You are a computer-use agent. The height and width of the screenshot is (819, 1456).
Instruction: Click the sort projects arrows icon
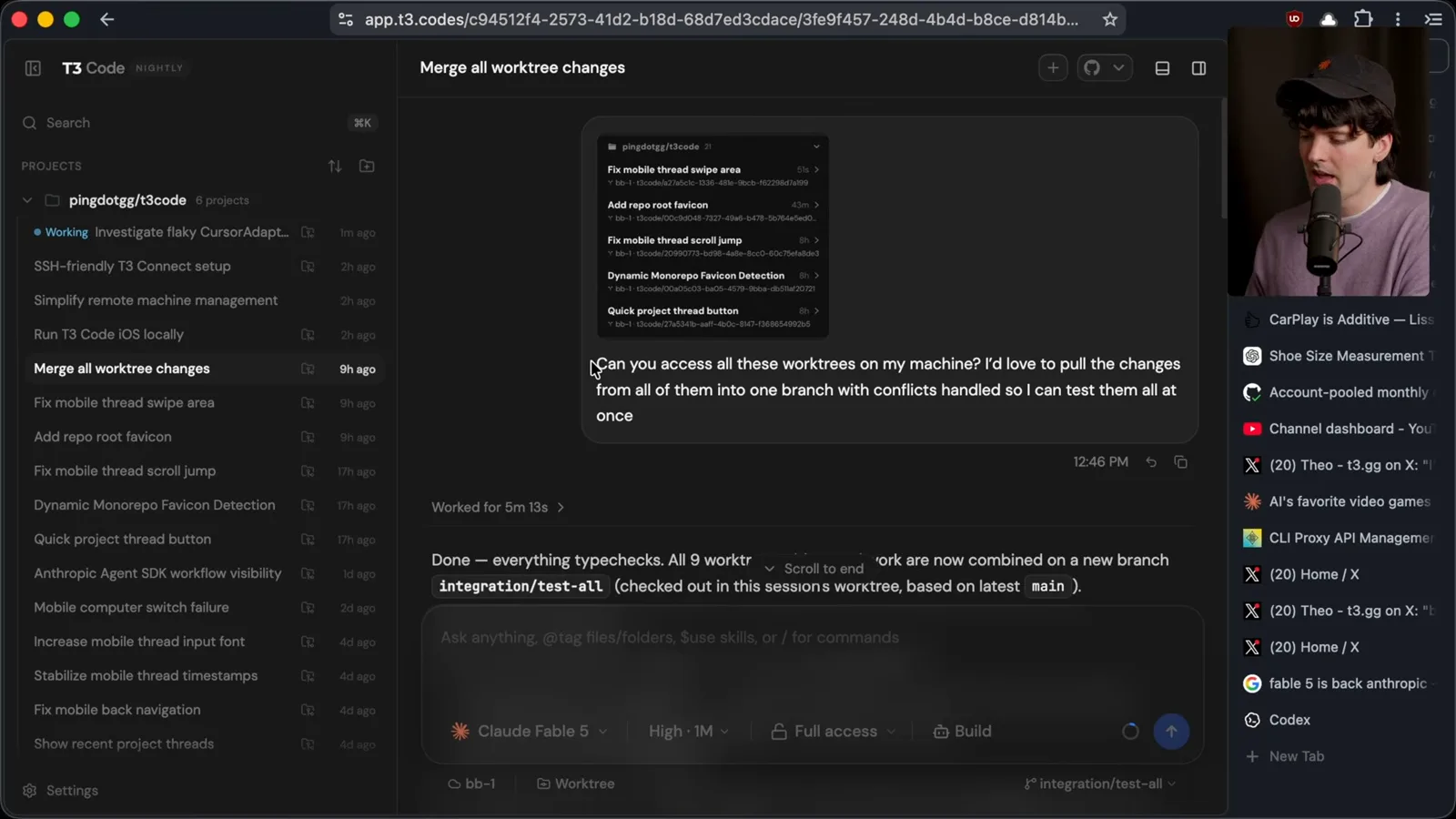335,166
